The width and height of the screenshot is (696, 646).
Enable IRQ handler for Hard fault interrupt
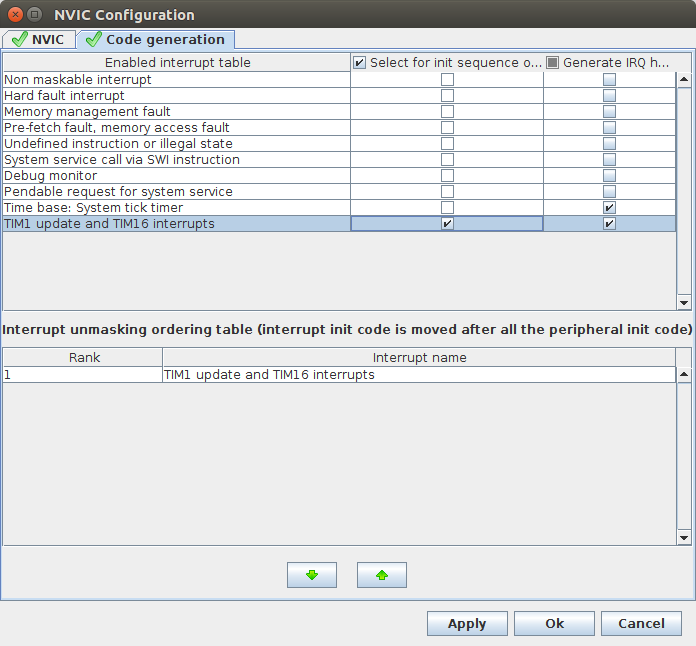[x=609, y=96]
